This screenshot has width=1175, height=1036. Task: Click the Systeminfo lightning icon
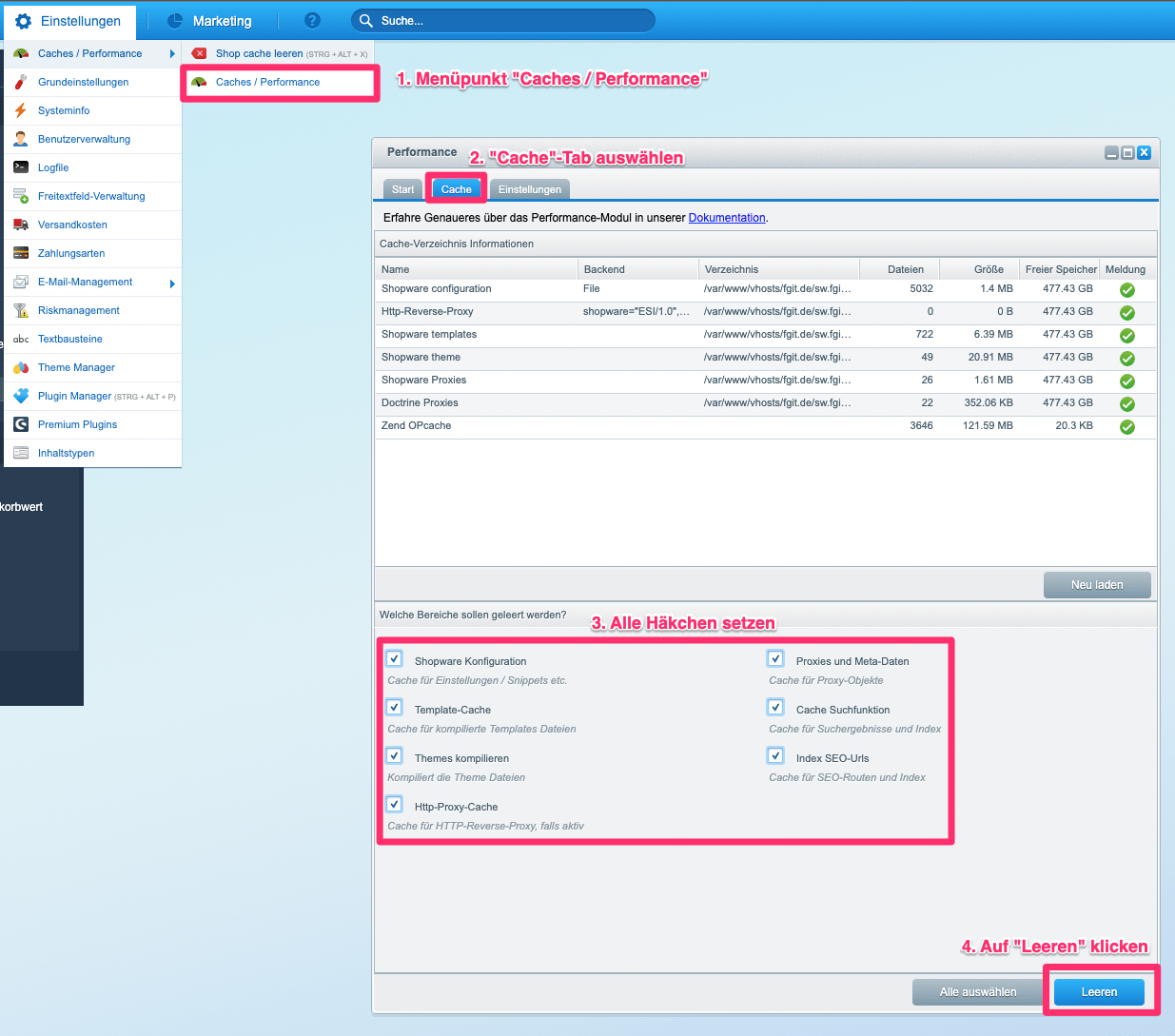tap(21, 111)
